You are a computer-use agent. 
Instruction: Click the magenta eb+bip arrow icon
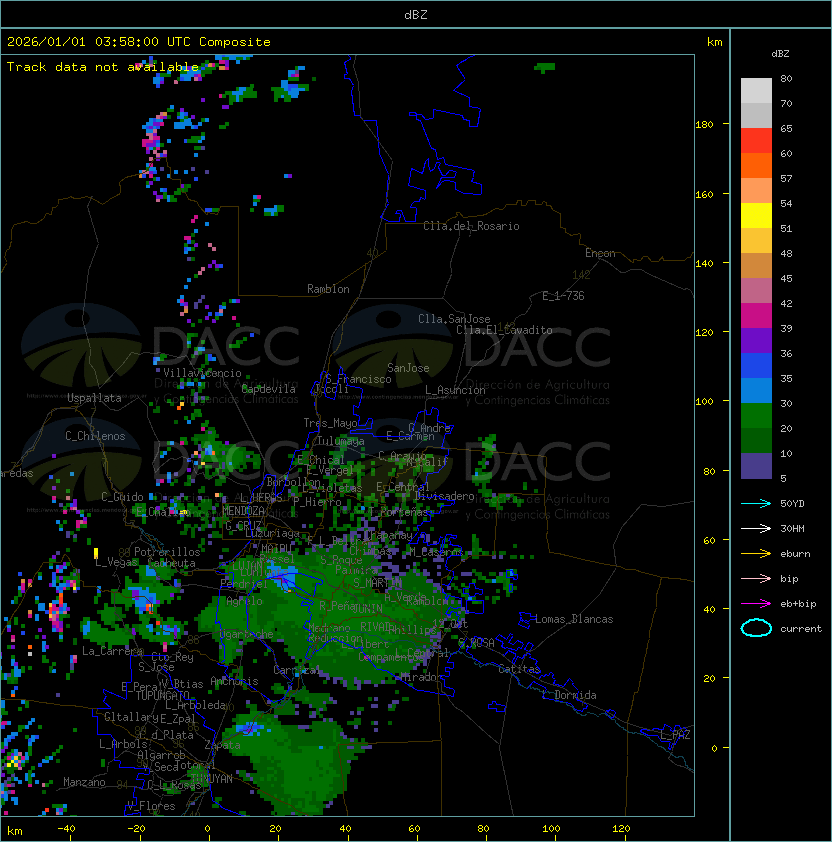click(x=756, y=604)
